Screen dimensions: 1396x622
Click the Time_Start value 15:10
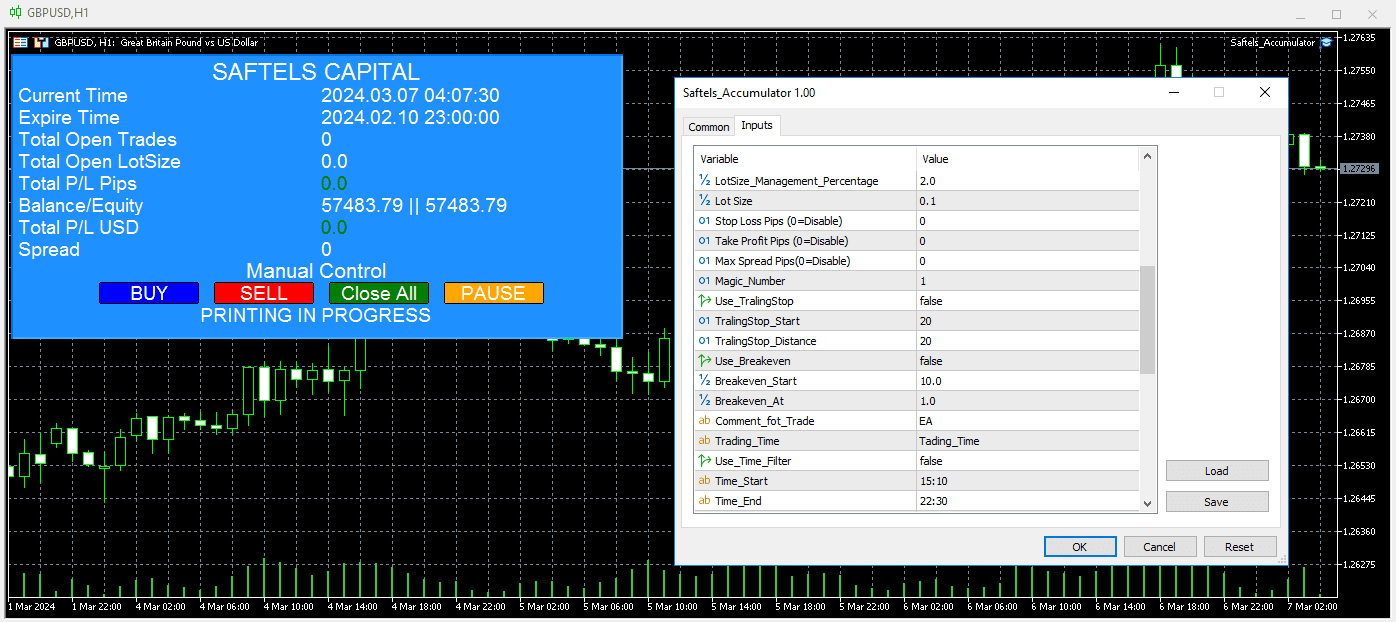click(1027, 481)
